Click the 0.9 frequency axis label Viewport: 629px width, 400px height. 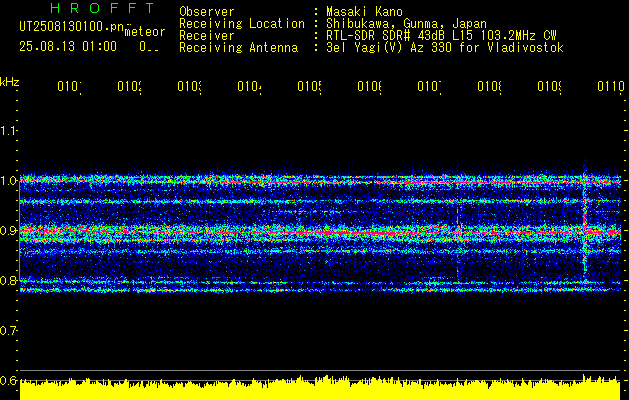click(8, 231)
